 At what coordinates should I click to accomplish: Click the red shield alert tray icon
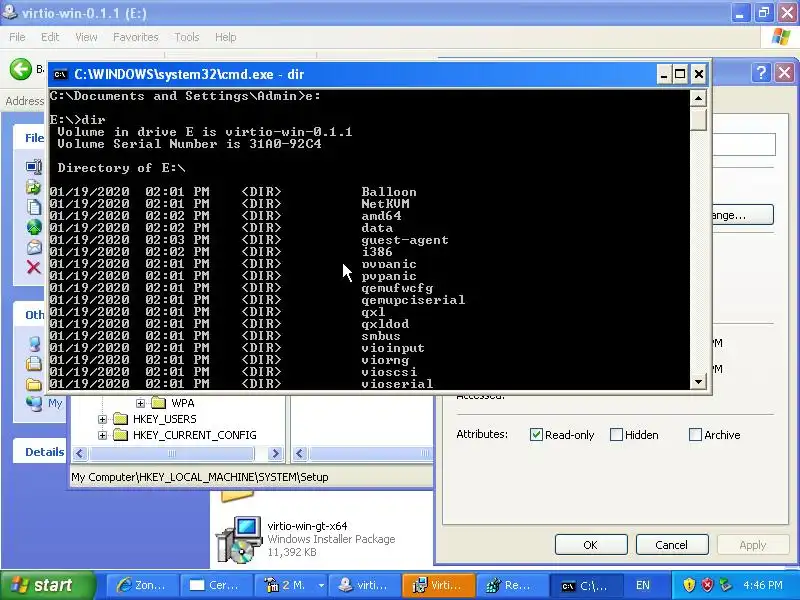707,585
